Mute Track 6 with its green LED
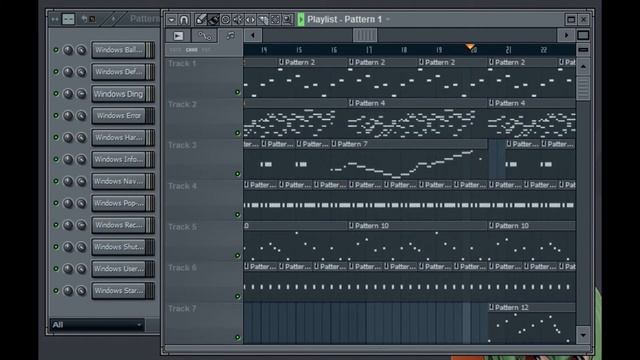This screenshot has width=640, height=360. 238,296
